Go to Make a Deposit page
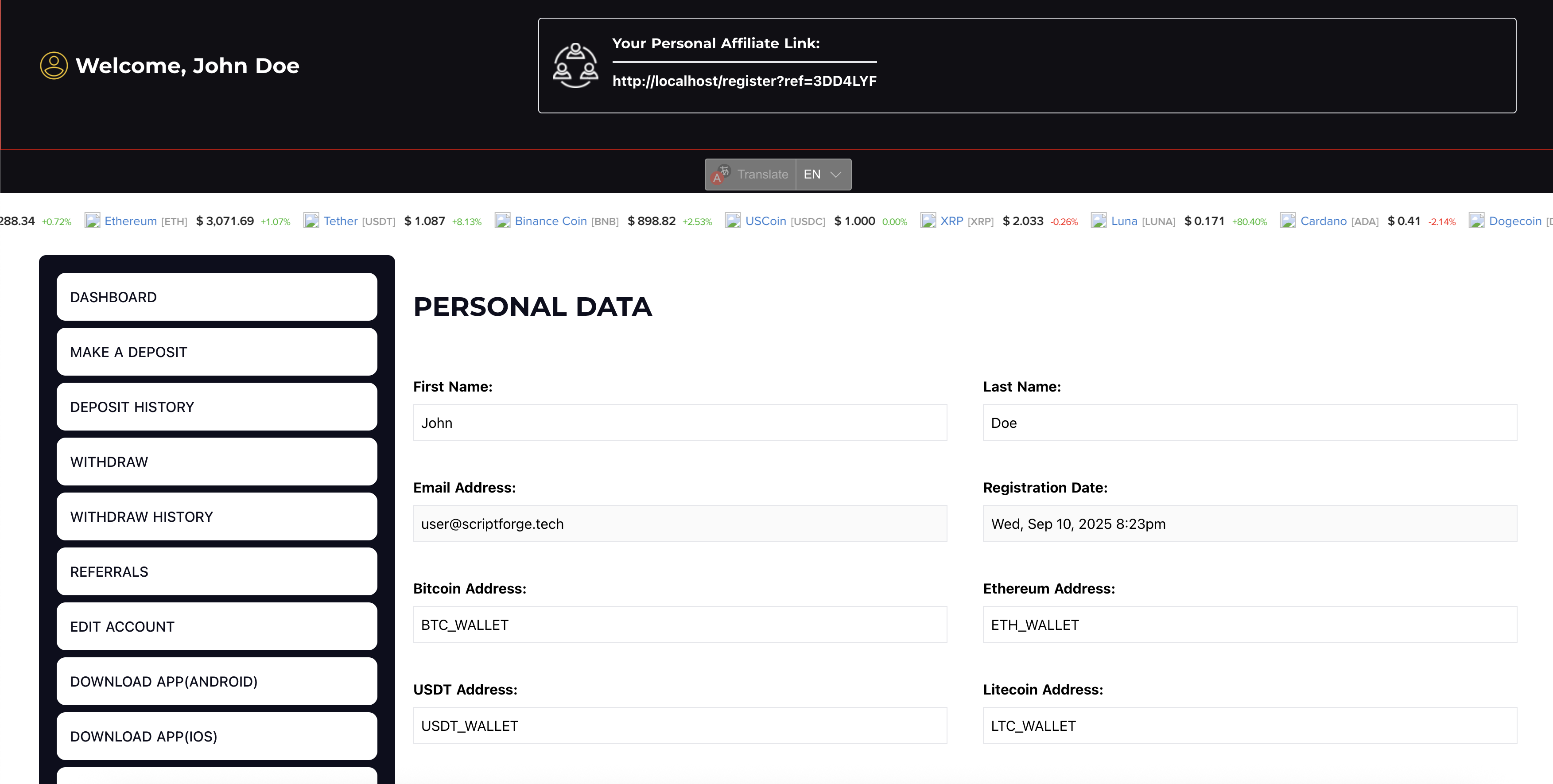Viewport: 1553px width, 784px height. (217, 352)
